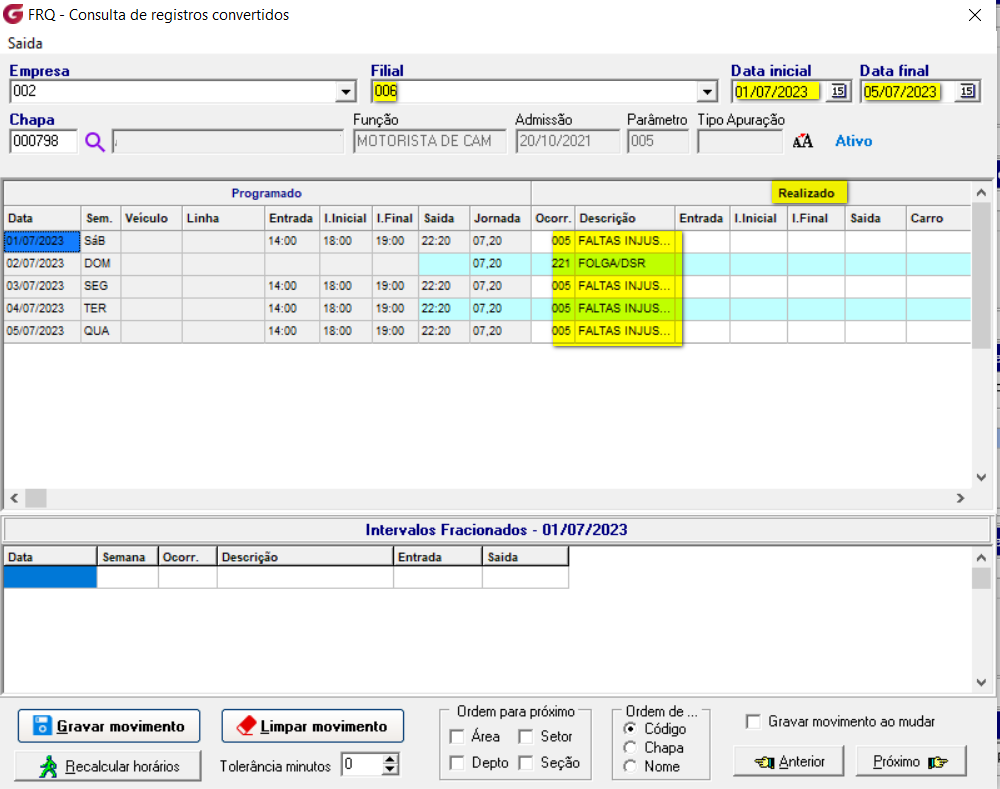Viewport: 1000px width, 789px height.
Task: Click the Sem. column header
Action: pyautogui.click(x=99, y=218)
